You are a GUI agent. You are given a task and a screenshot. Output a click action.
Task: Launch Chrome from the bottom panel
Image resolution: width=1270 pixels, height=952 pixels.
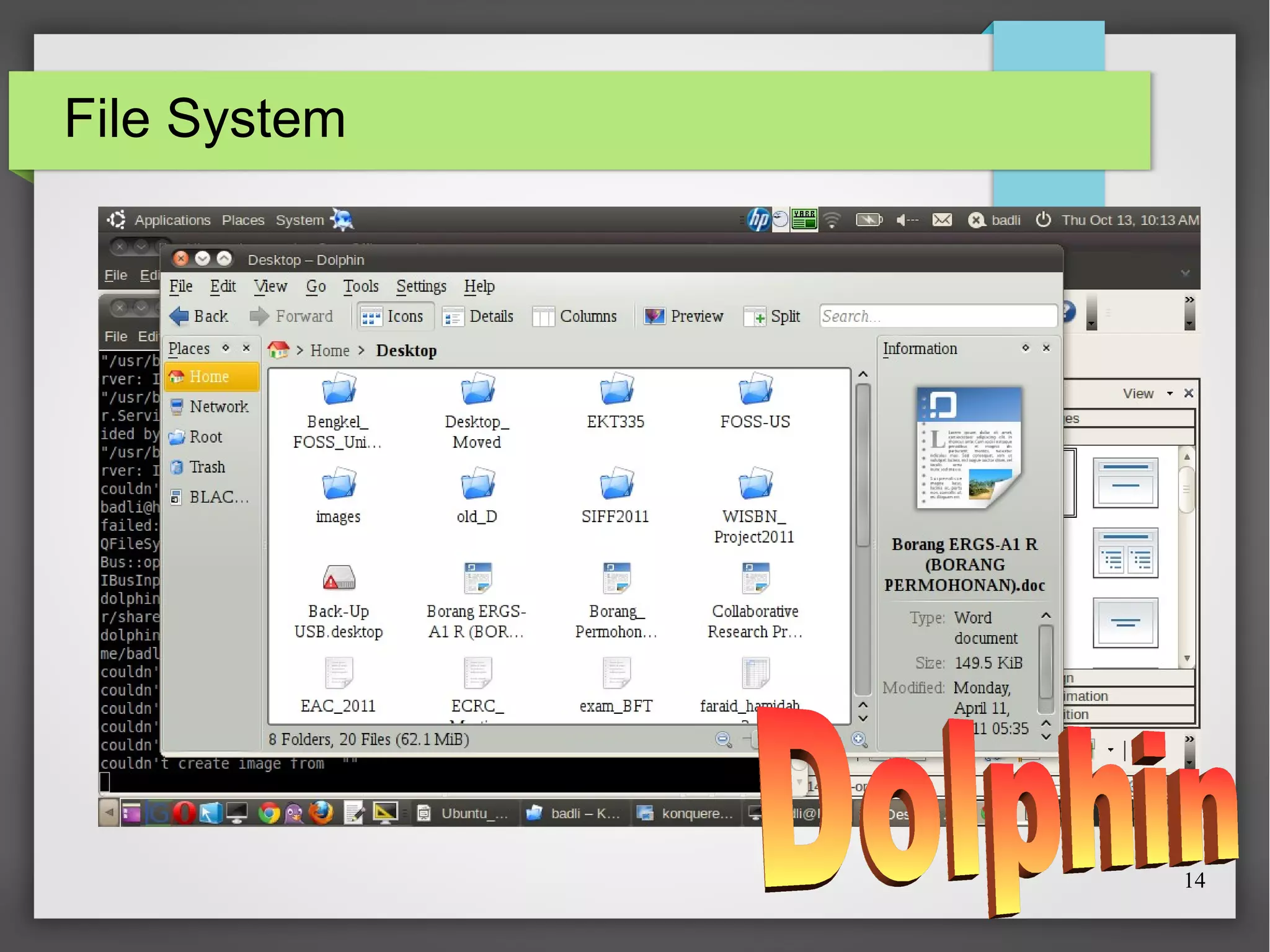(269, 813)
